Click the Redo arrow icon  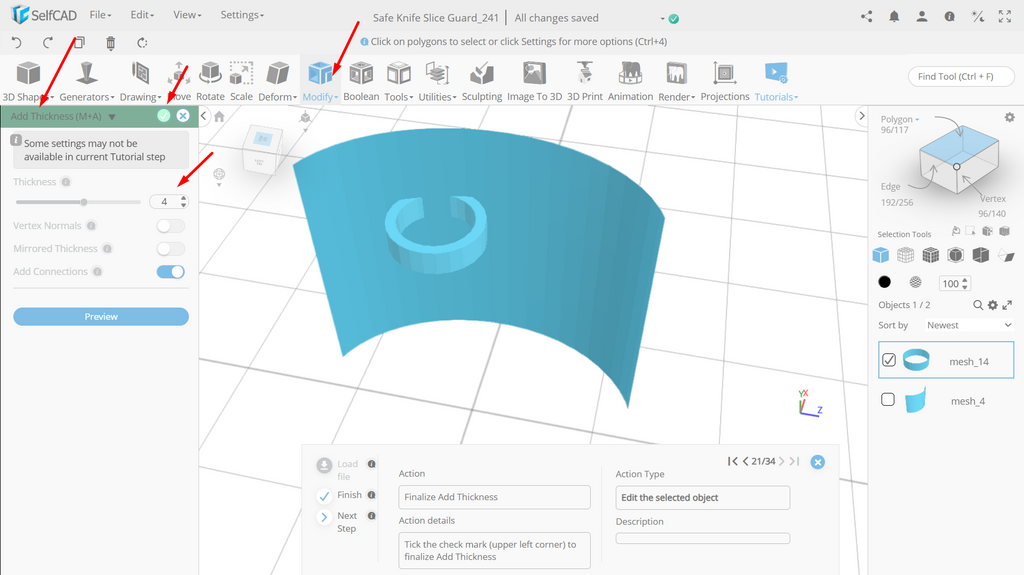[x=48, y=43]
